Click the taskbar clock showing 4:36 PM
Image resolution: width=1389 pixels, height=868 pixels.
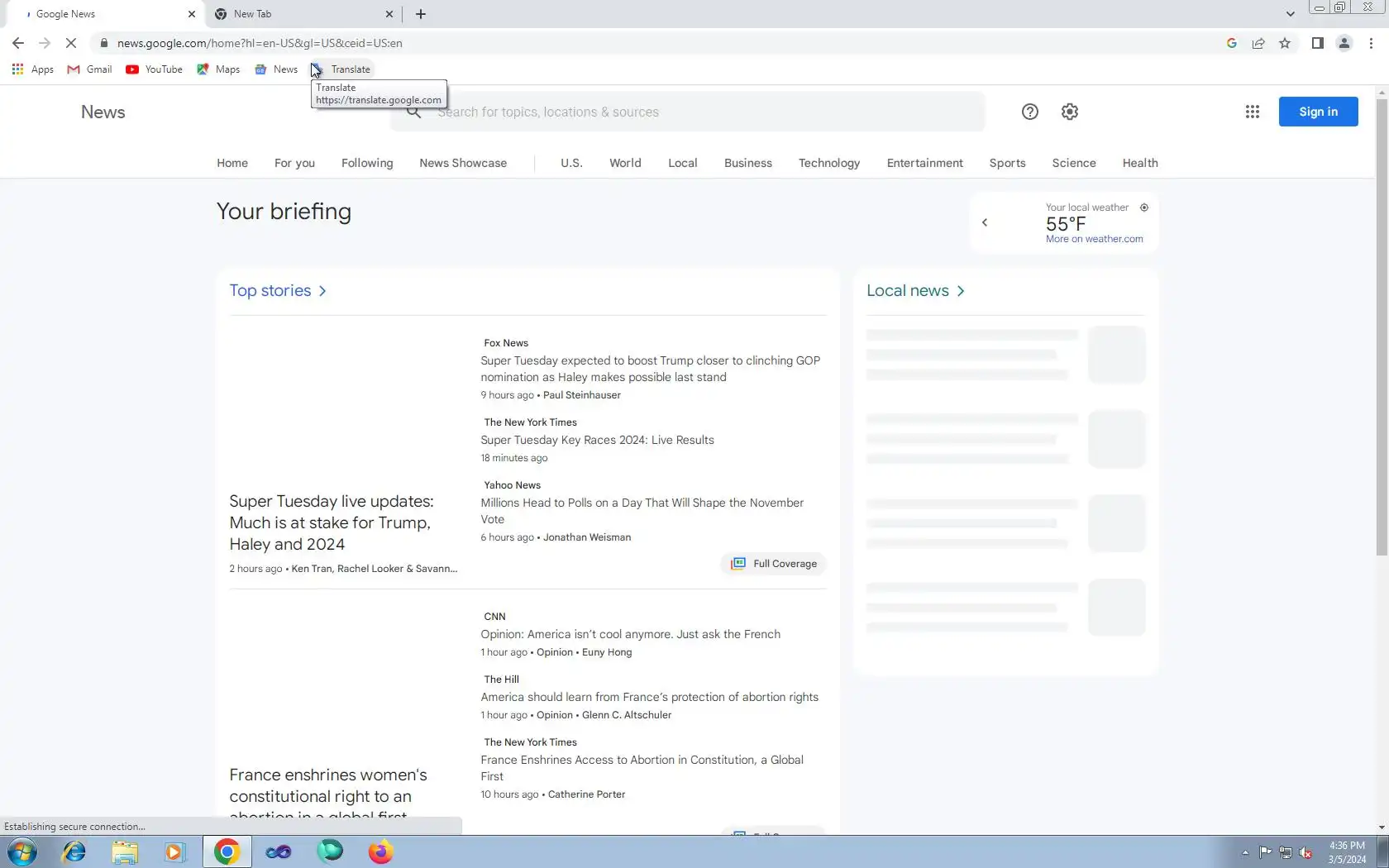[1347, 852]
